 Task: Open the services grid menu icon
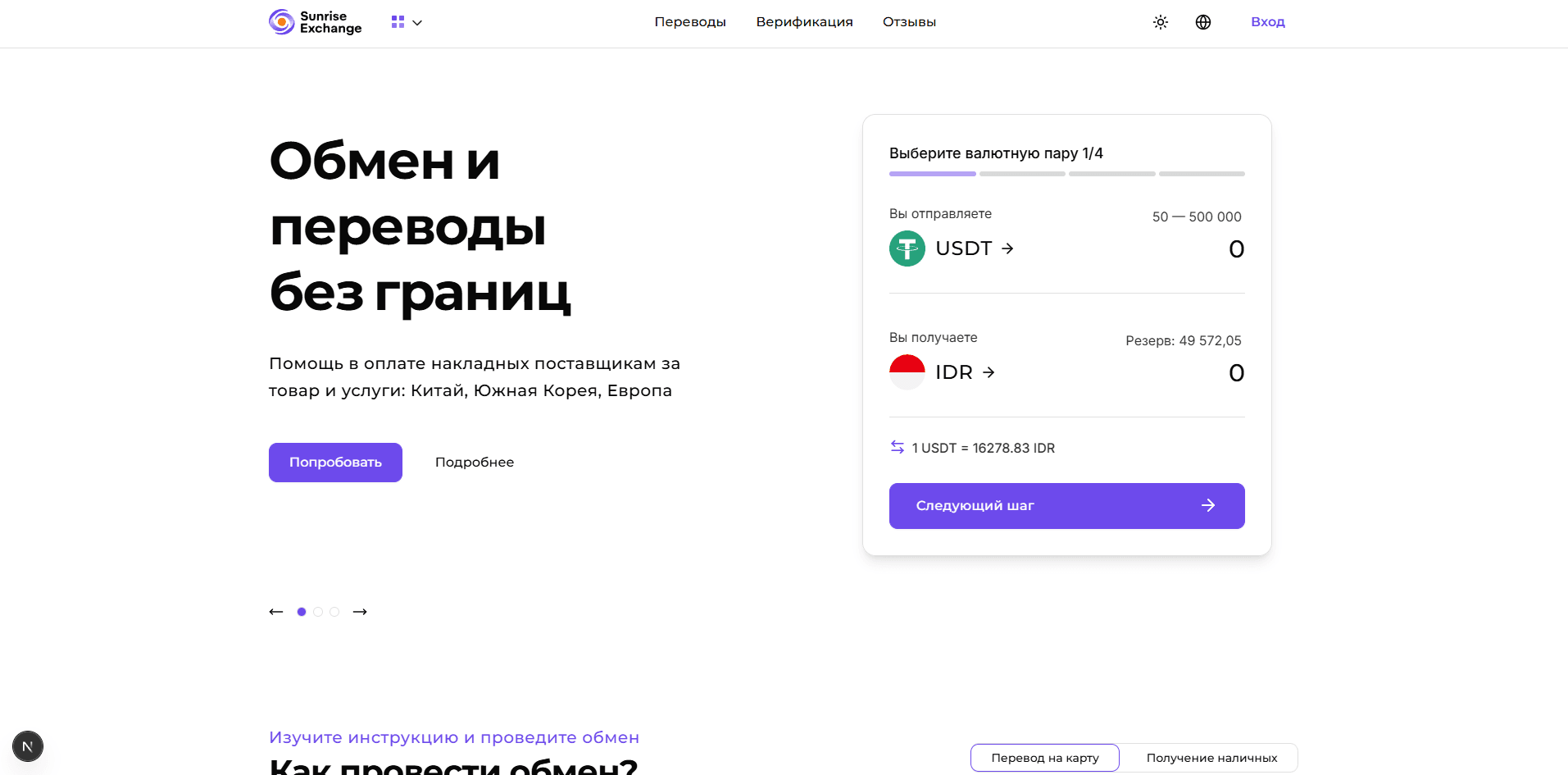pos(397,22)
